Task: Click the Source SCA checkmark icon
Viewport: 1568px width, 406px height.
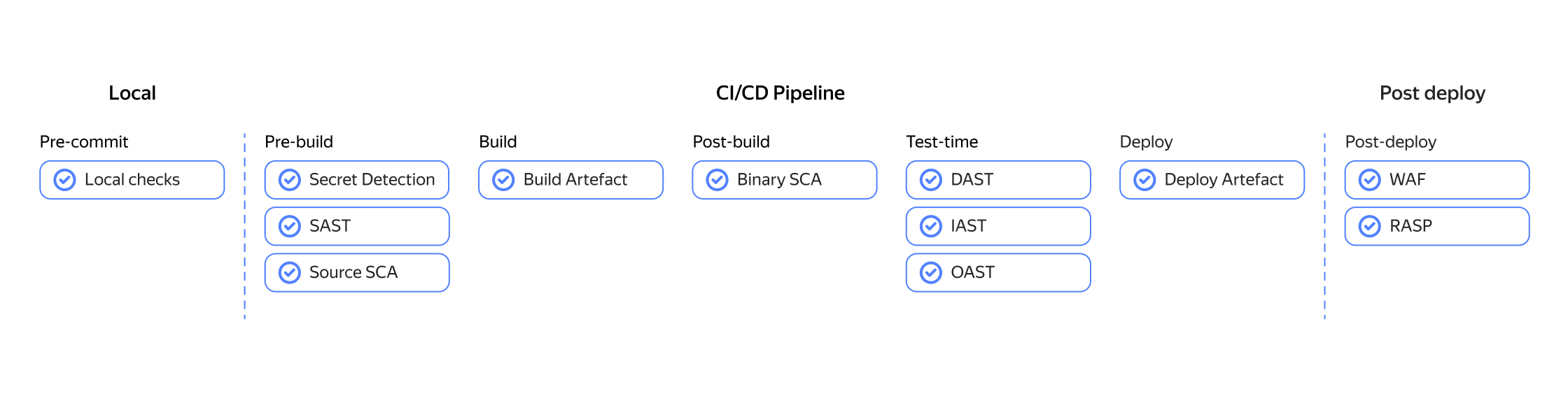Action: (290, 272)
